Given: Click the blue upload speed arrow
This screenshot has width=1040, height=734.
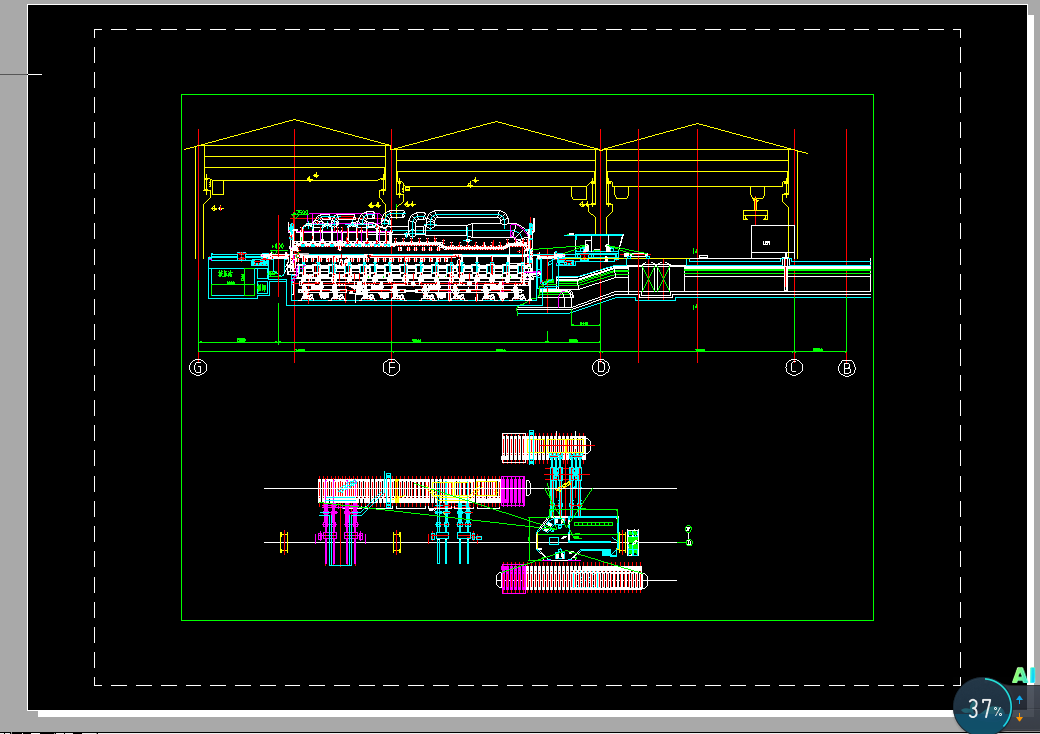Looking at the screenshot, I should click(x=1019, y=700).
